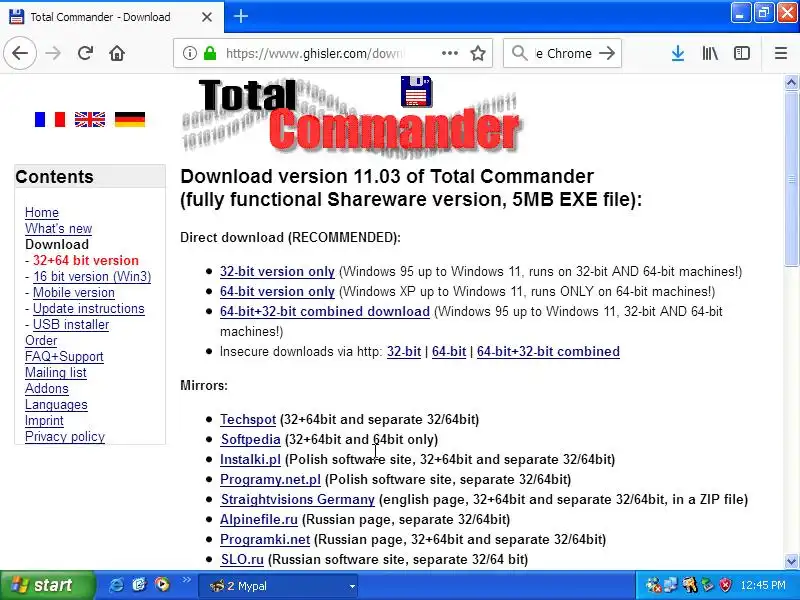Open the FAQ+Support link
Screen dimensions: 800x600
64,356
